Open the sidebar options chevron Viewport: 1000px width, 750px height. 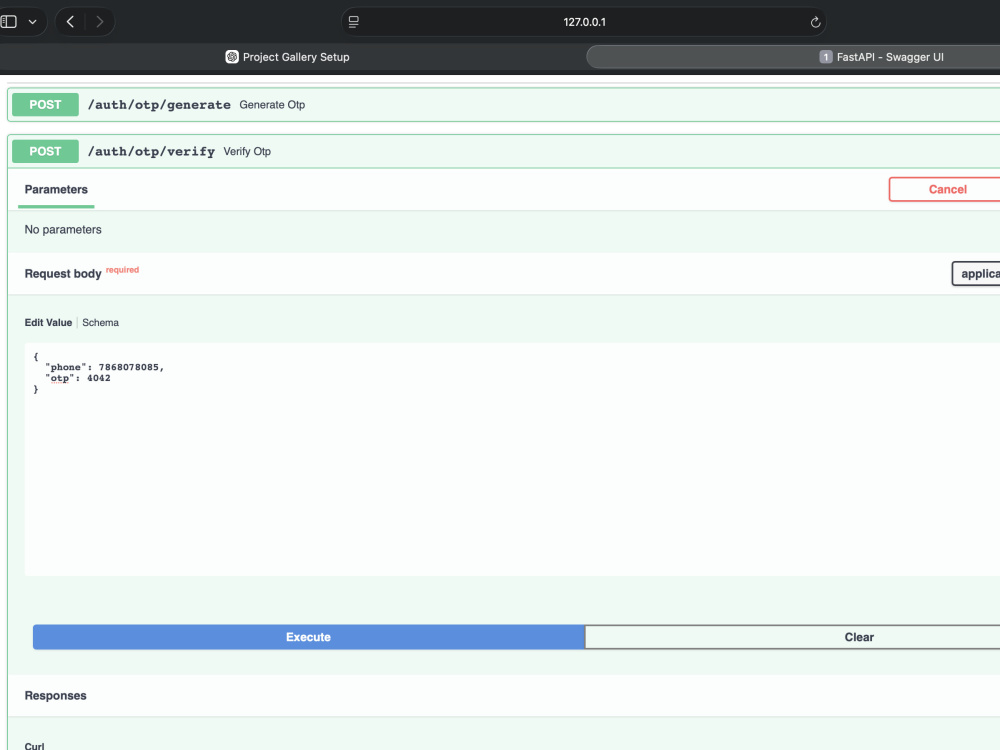[33, 22]
